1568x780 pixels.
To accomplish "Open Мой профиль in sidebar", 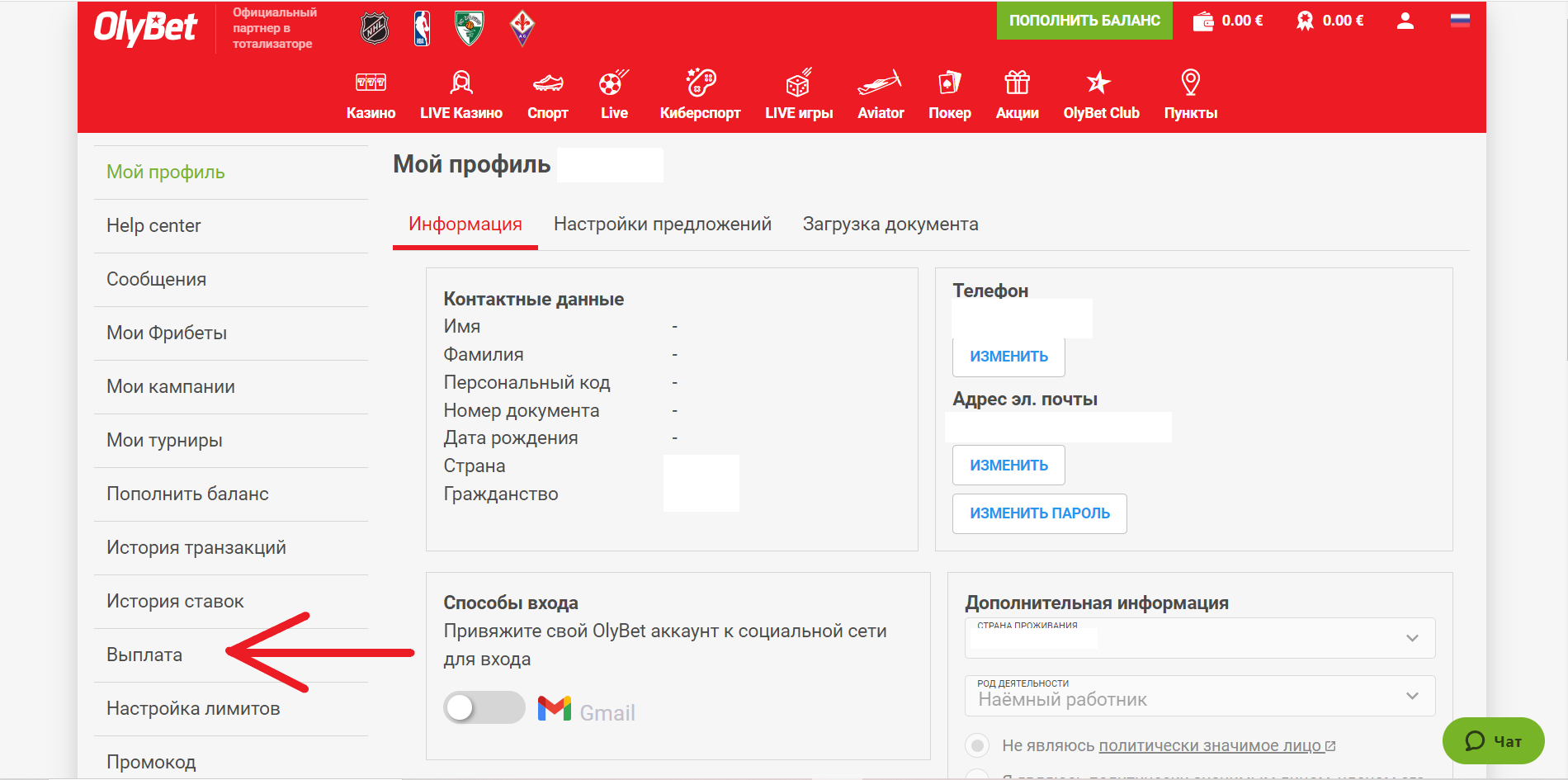I will point(231,173).
